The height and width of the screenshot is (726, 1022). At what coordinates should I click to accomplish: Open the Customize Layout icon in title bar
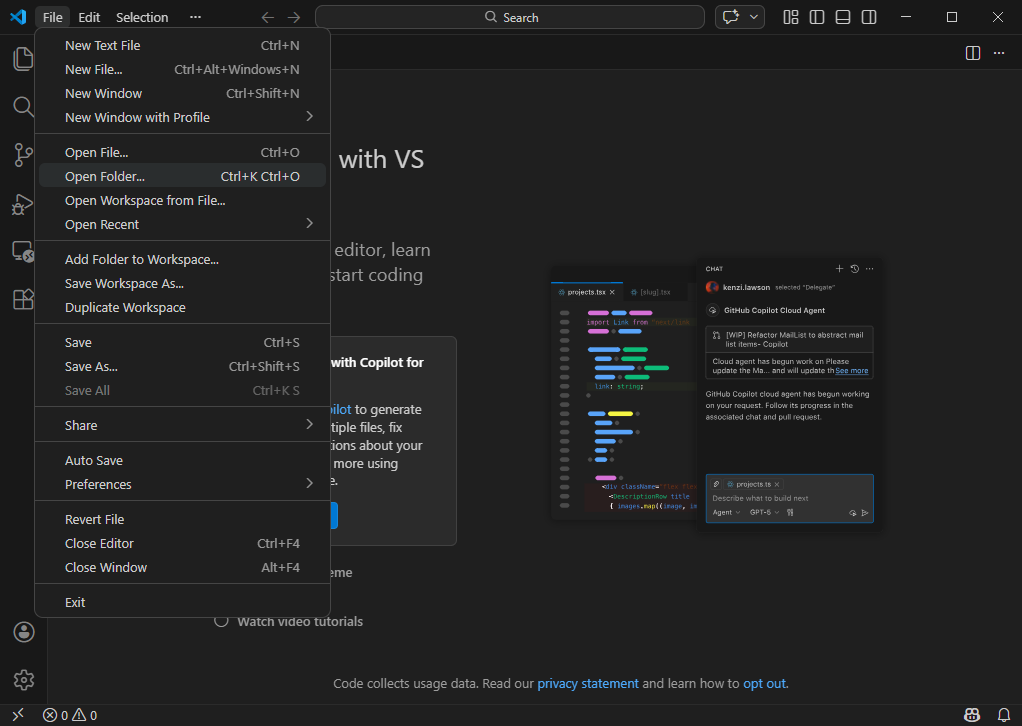point(791,17)
